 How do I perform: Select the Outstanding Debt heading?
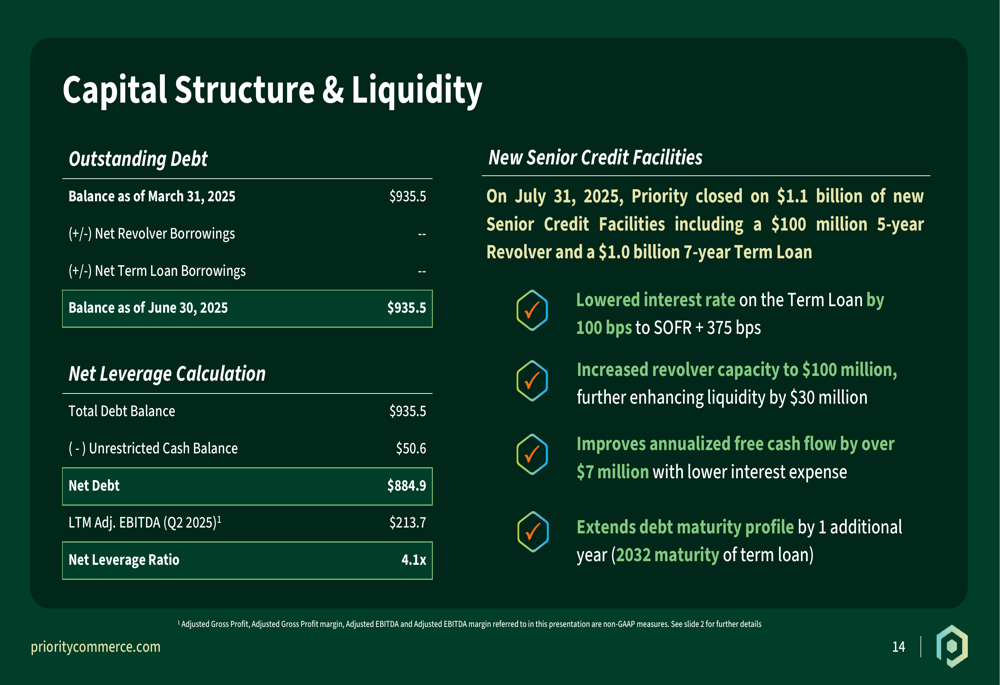138,159
